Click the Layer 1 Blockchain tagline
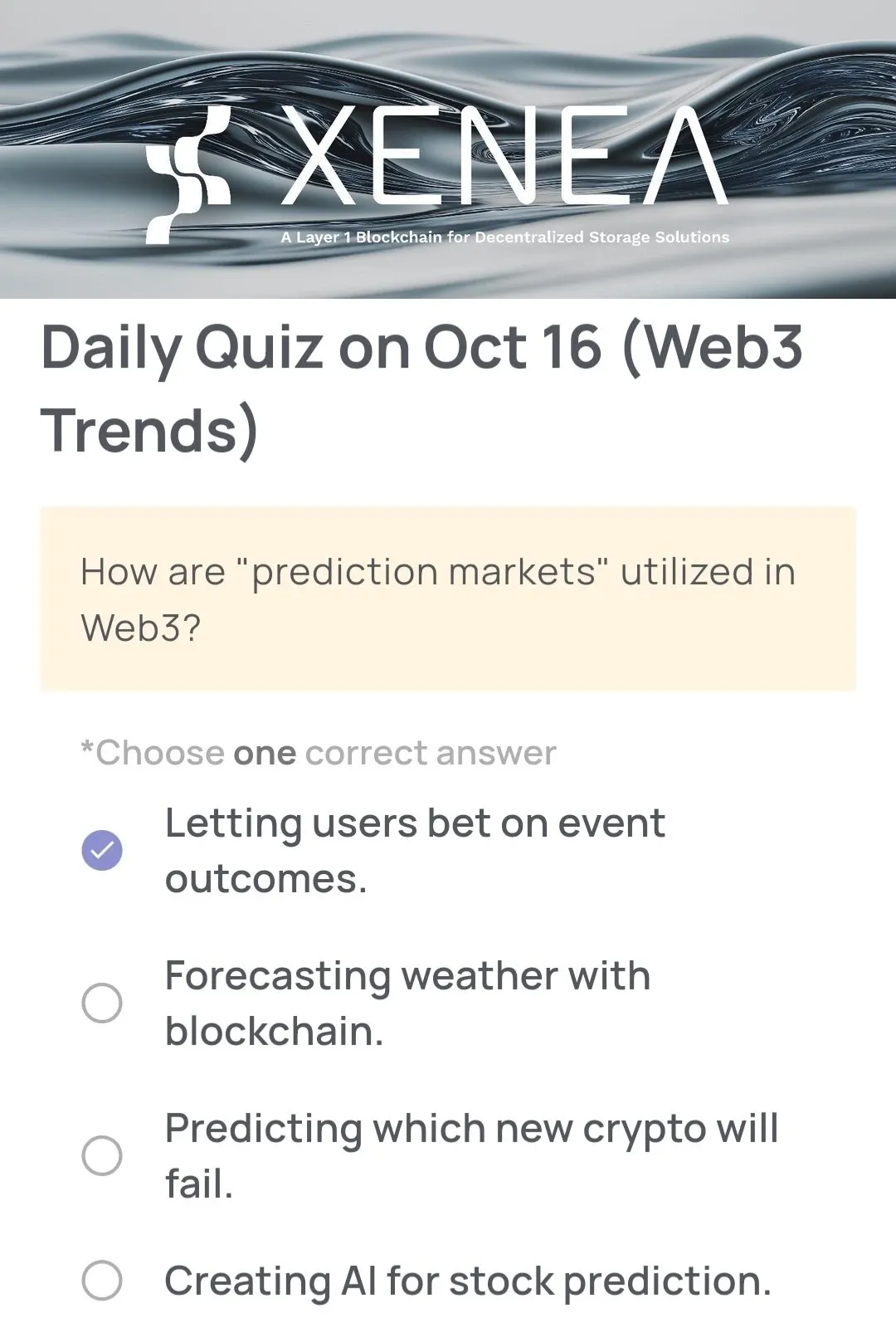The width and height of the screenshot is (896, 1343). click(505, 237)
